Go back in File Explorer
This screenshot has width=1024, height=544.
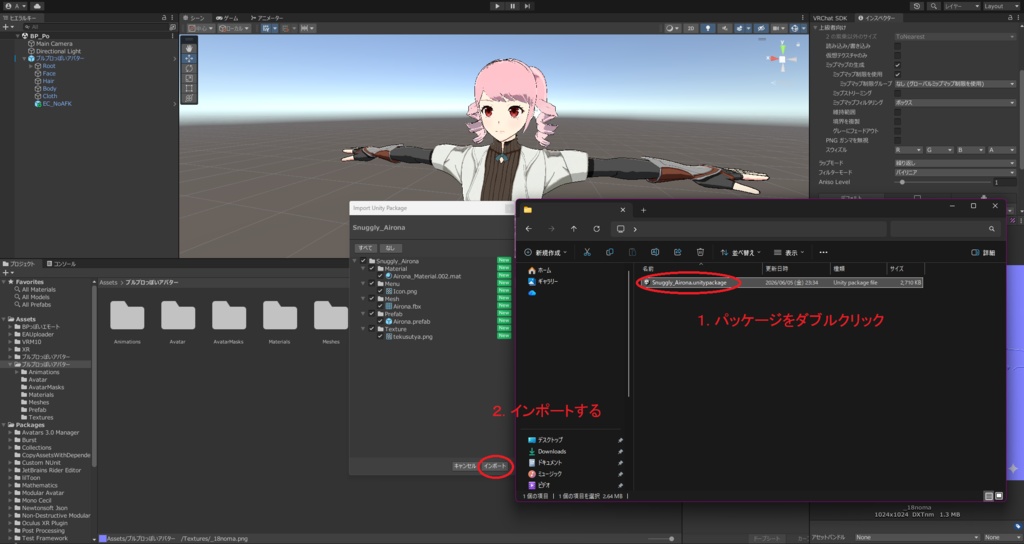(529, 229)
